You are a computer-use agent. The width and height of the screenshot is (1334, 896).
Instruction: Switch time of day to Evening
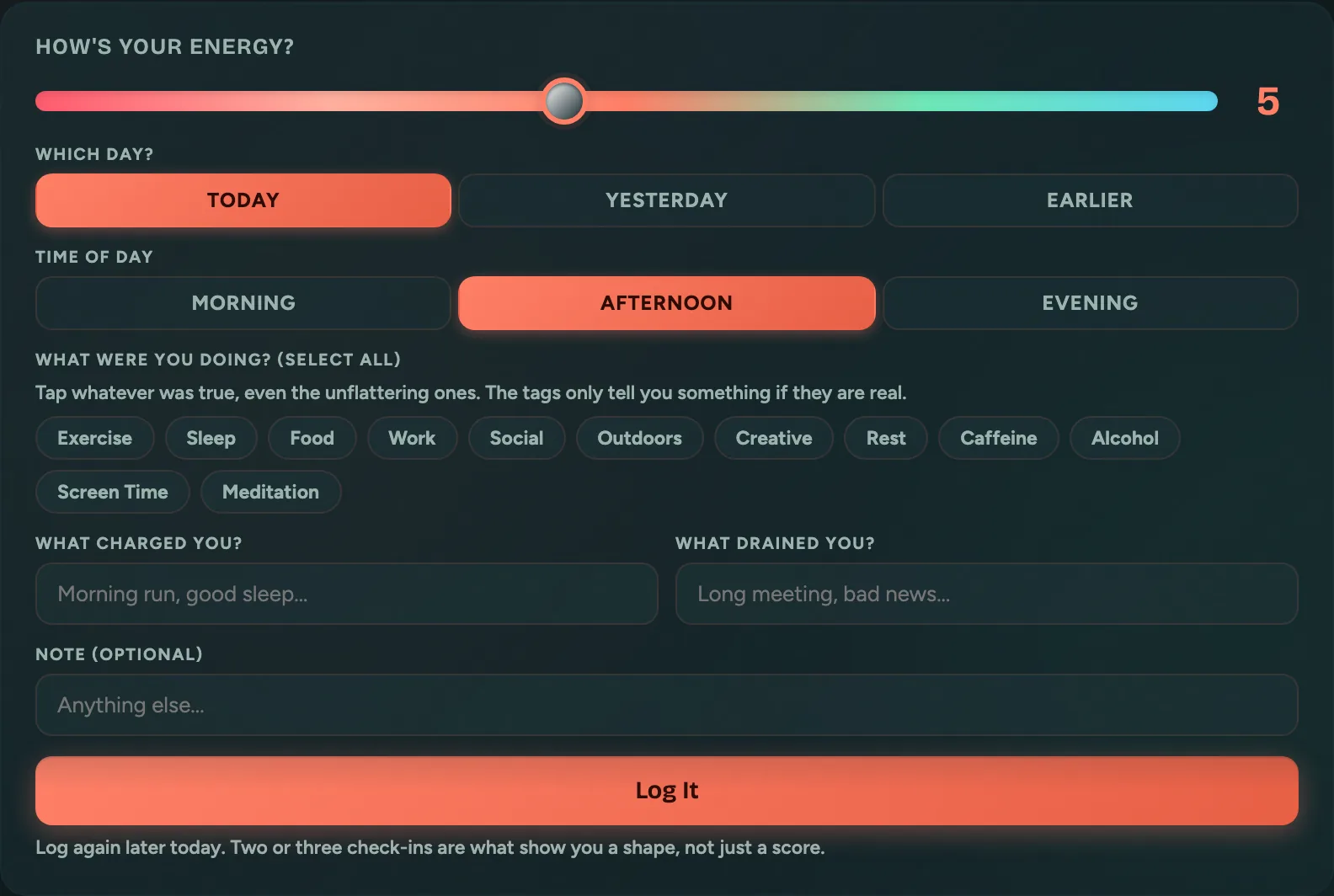(x=1091, y=303)
